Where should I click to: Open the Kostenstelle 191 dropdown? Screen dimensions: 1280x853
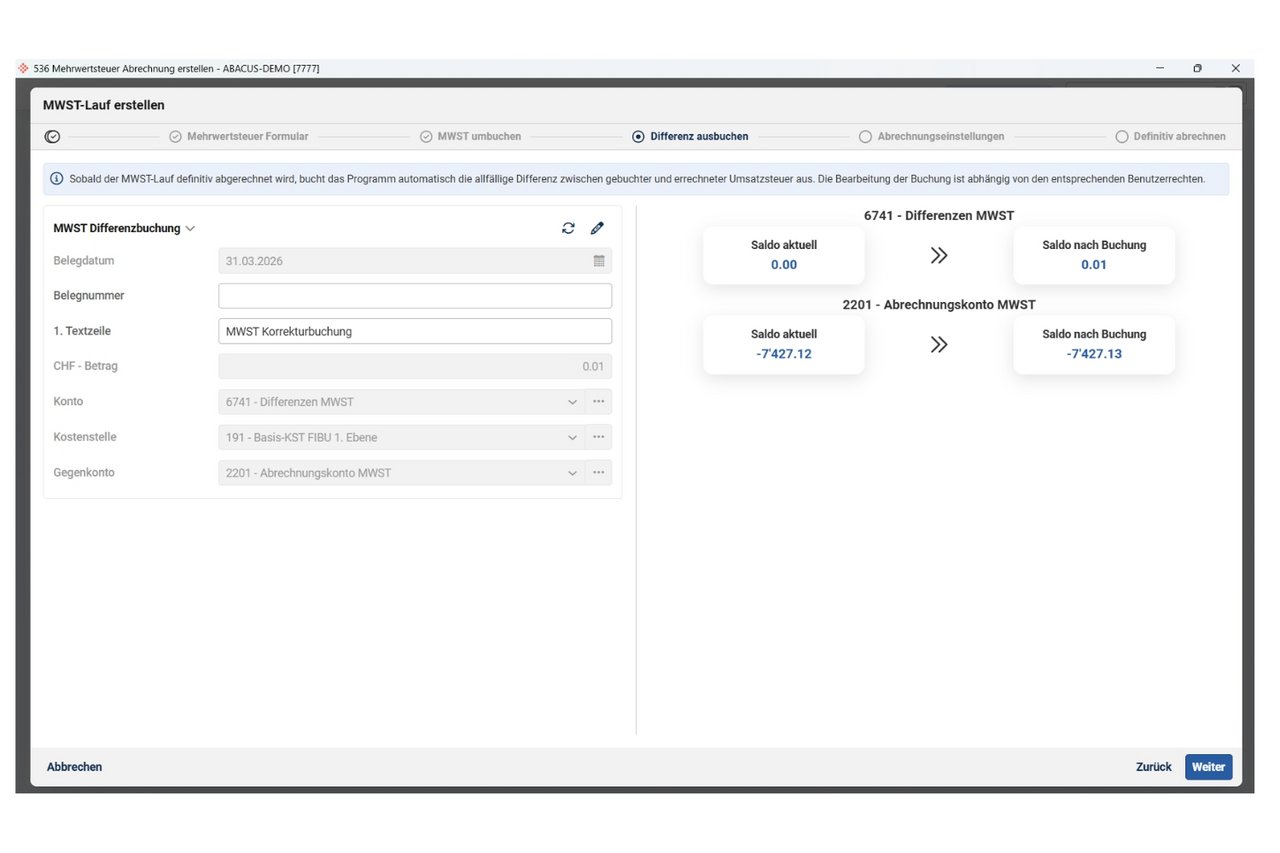572,437
